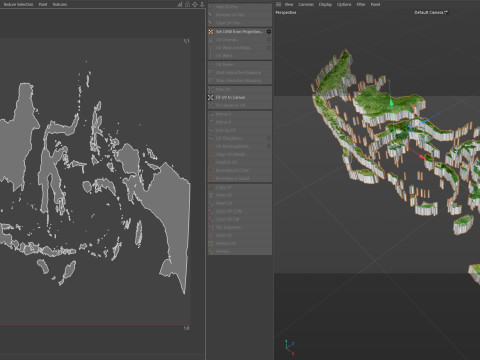Screen dimensions: 480x360
Task: Click Cycle UV CCW command
Action: coord(240,211)
